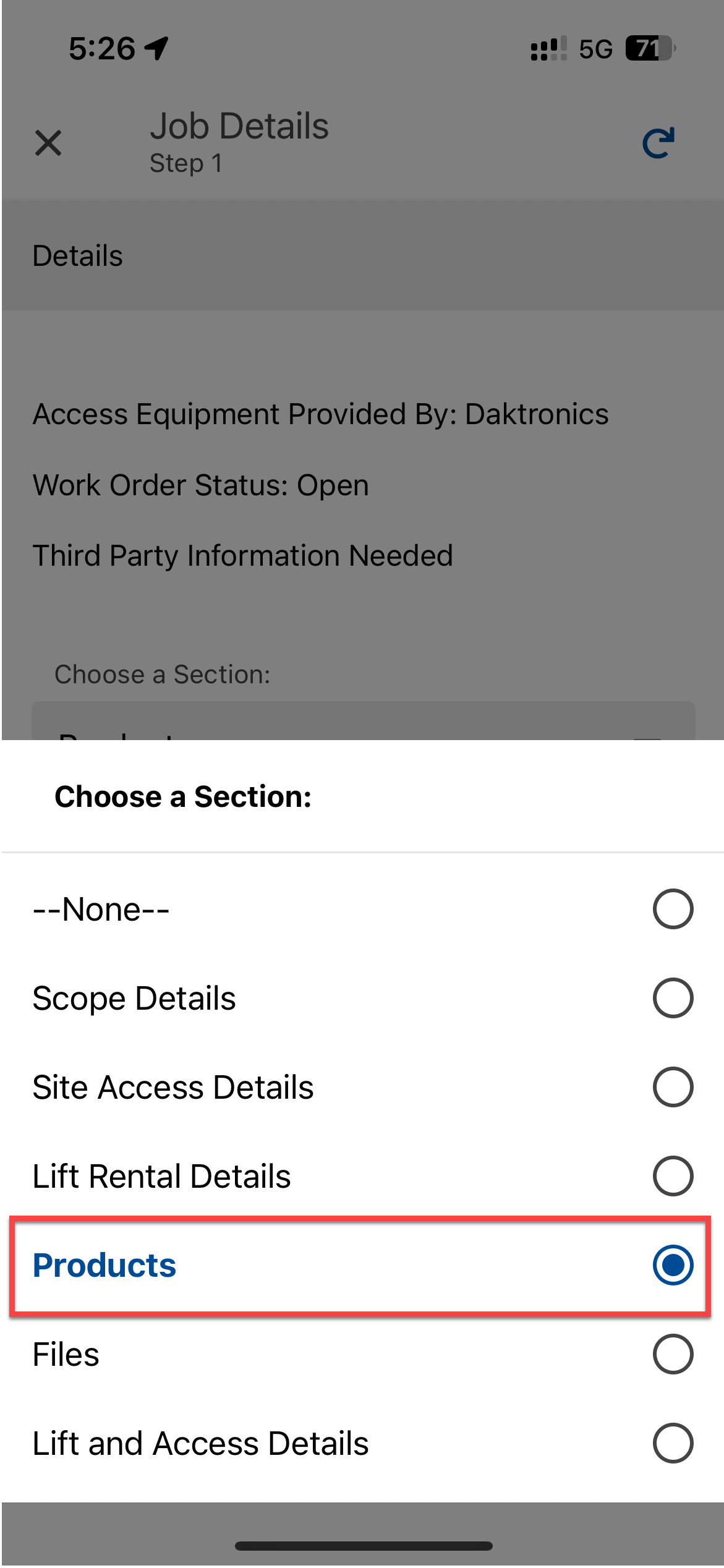The width and height of the screenshot is (724, 1568).
Task: Select the Site Access Details radio button
Action: pyautogui.click(x=673, y=1087)
